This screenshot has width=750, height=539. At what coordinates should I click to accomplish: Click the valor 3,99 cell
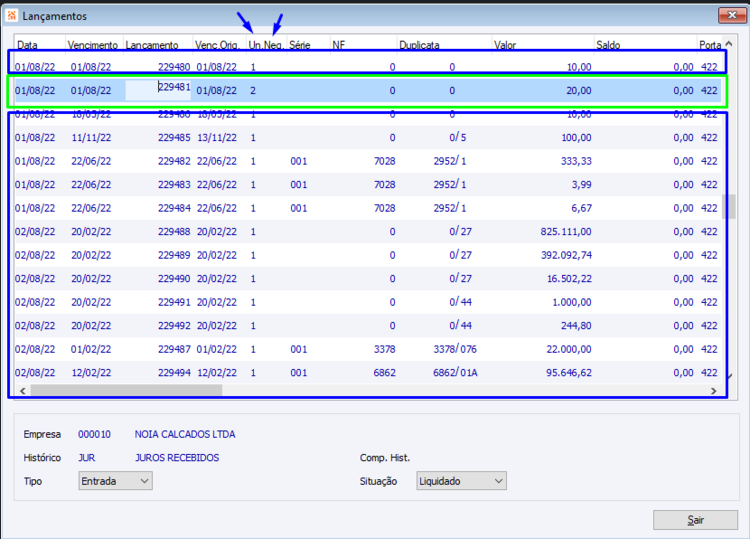coord(582,185)
